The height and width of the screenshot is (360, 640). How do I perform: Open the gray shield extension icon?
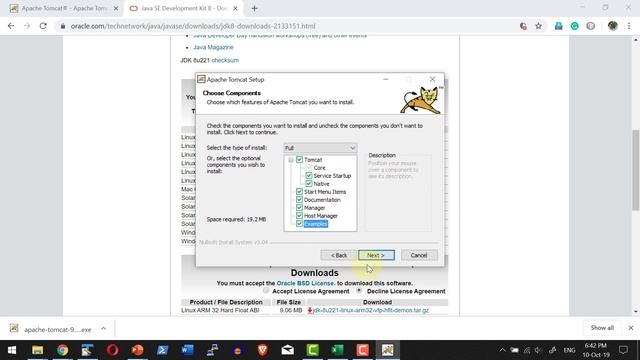coord(591,26)
